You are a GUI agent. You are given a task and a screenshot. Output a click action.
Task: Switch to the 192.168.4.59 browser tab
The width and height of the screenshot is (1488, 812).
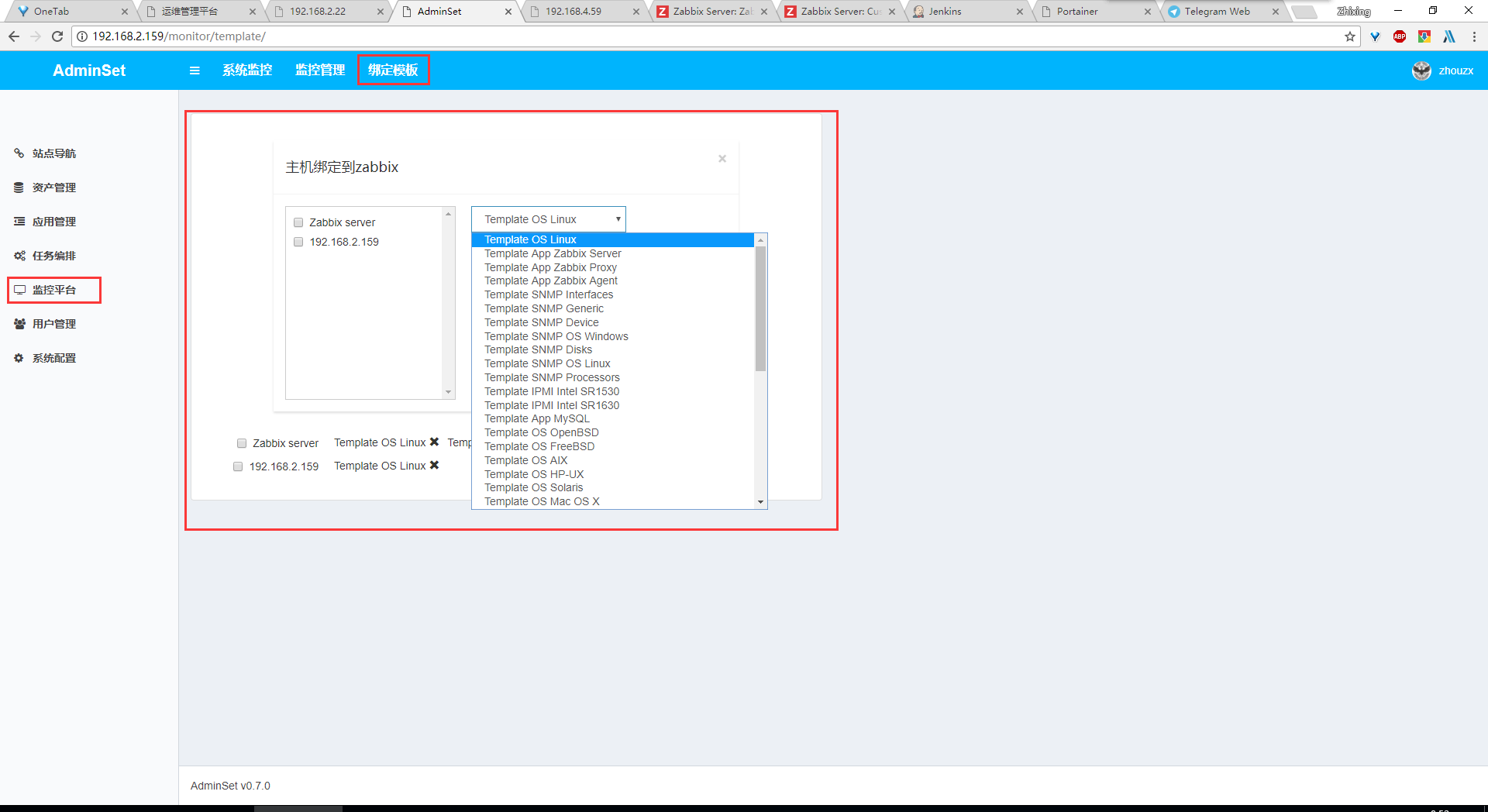click(583, 12)
